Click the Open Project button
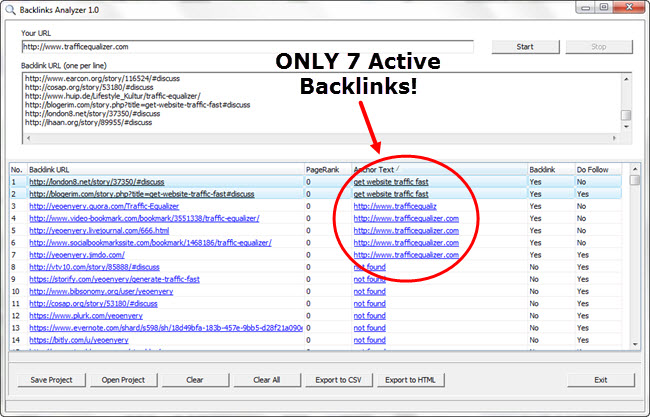The width and height of the screenshot is (650, 417). point(123,380)
